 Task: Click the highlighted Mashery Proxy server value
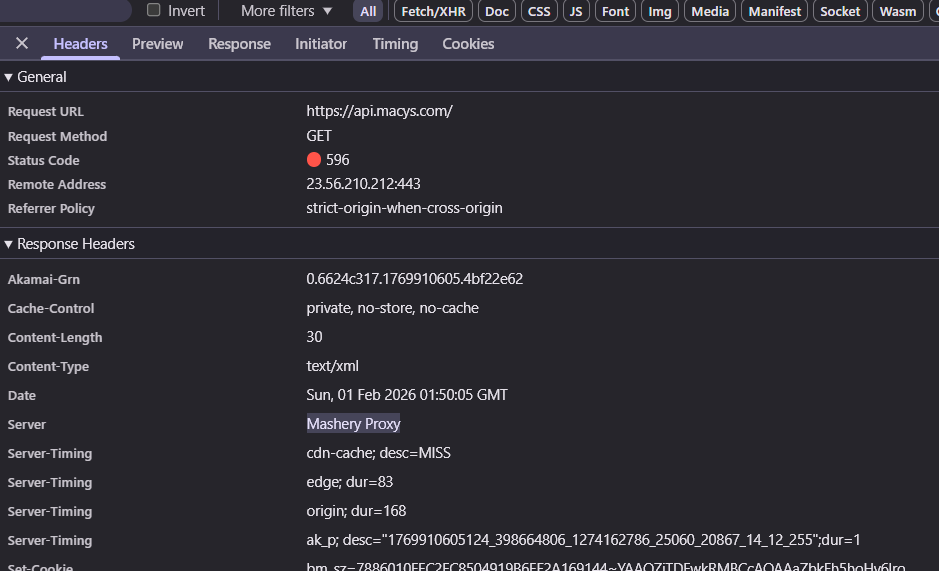353,424
